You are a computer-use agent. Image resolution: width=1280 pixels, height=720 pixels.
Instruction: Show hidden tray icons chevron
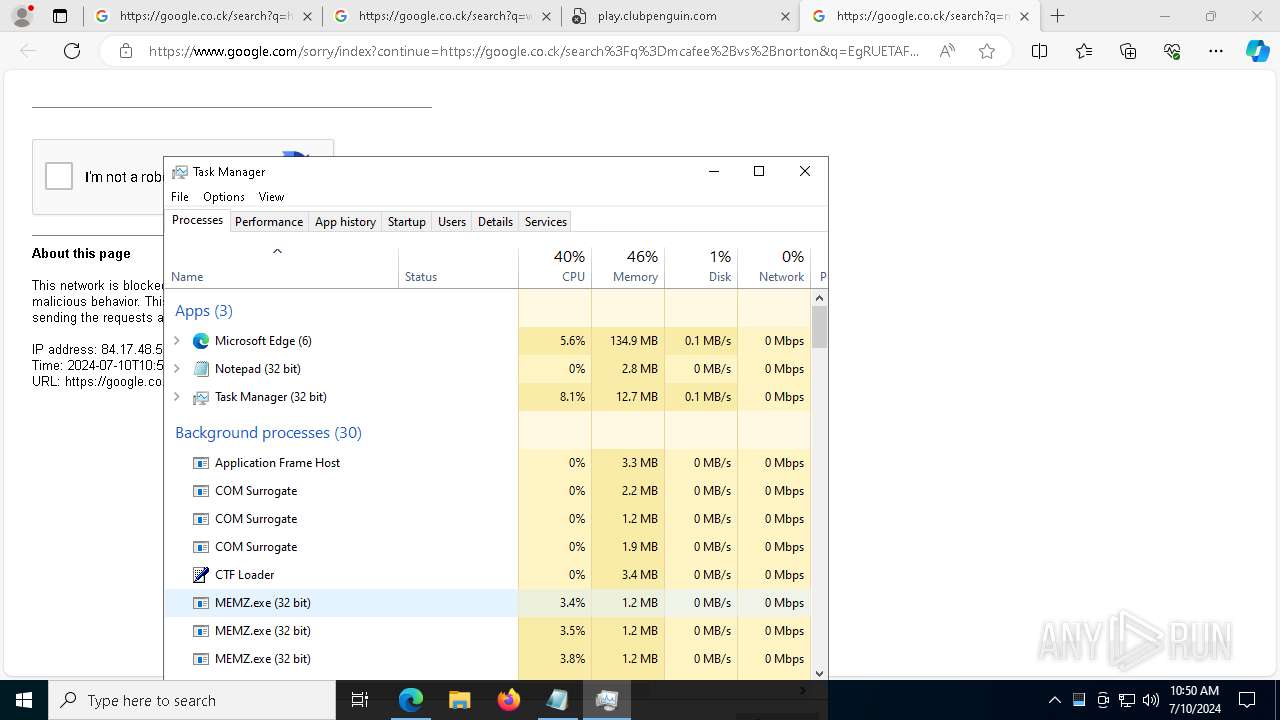pyautogui.click(x=1054, y=700)
